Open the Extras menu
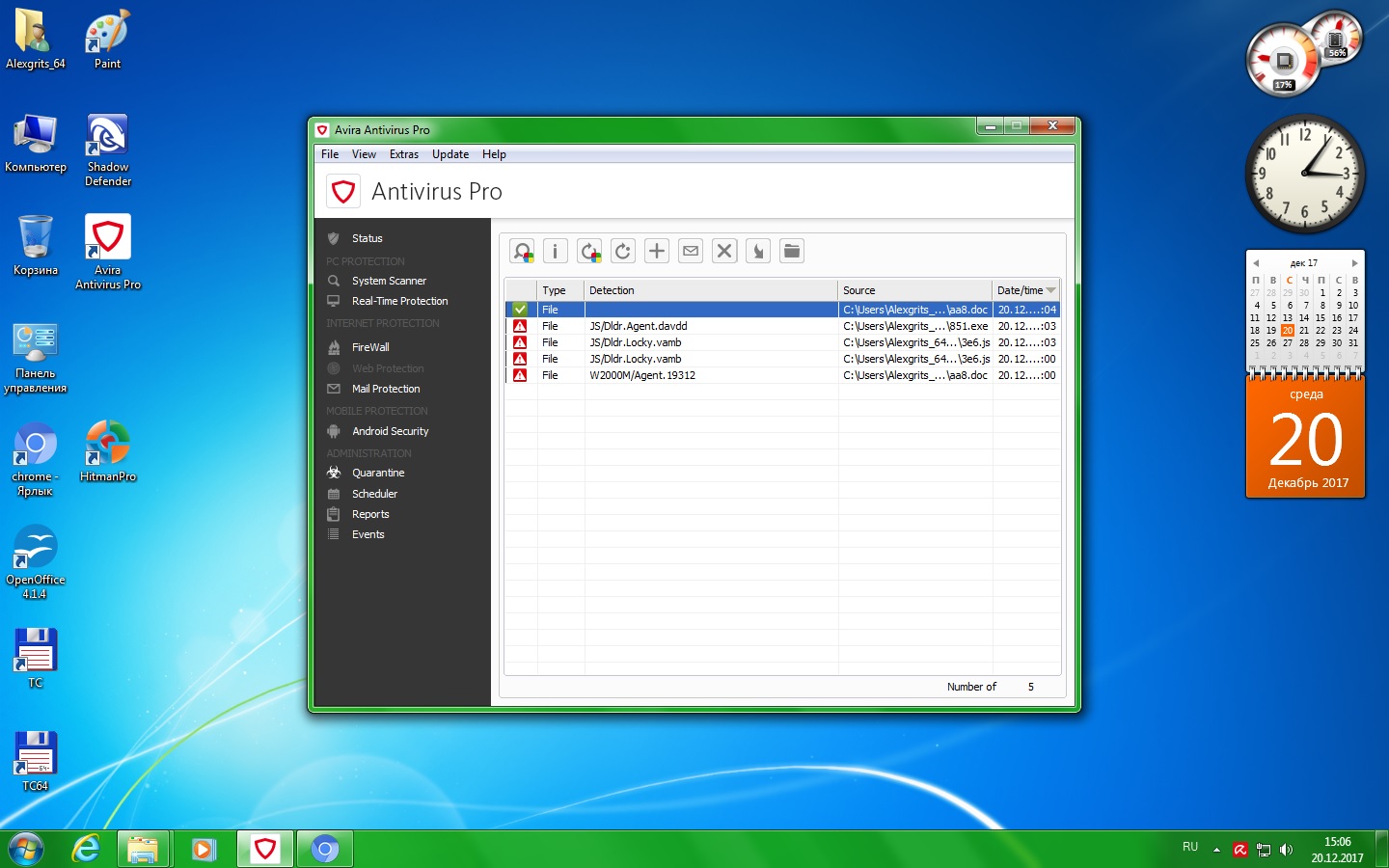1389x868 pixels. pyautogui.click(x=403, y=154)
